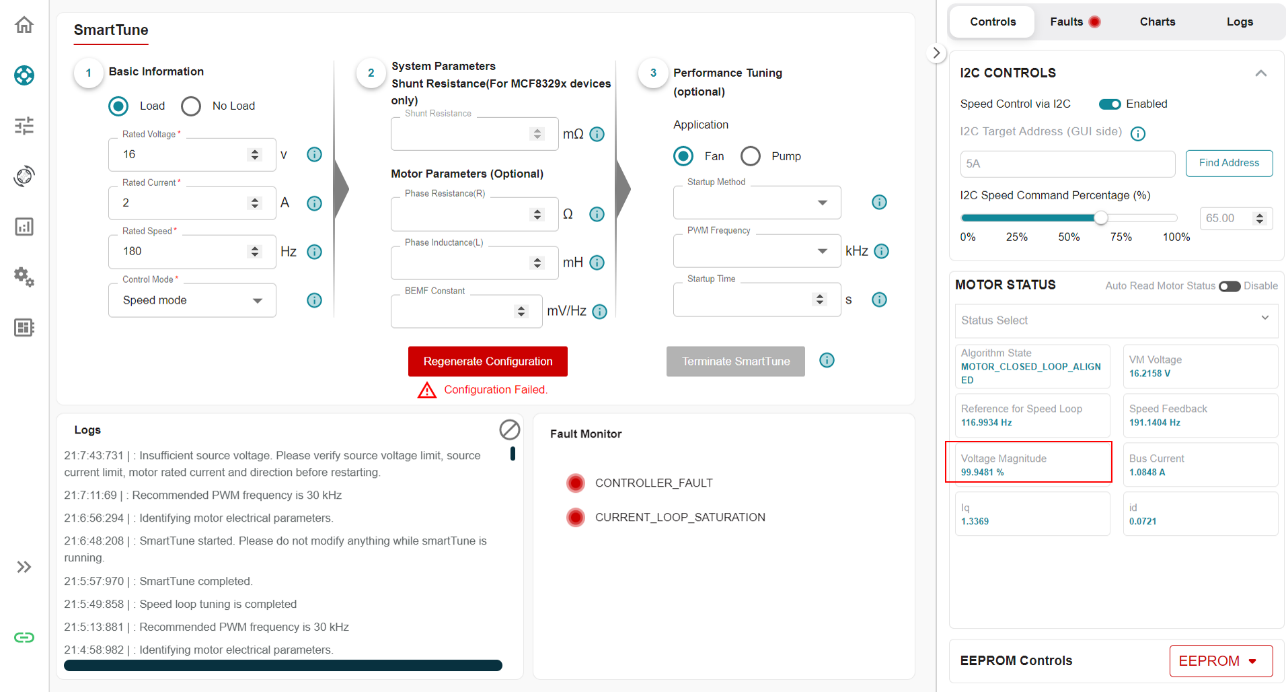The image size is (1286, 692).
Task: Open the Status Select dropdown
Action: [x=1116, y=320]
